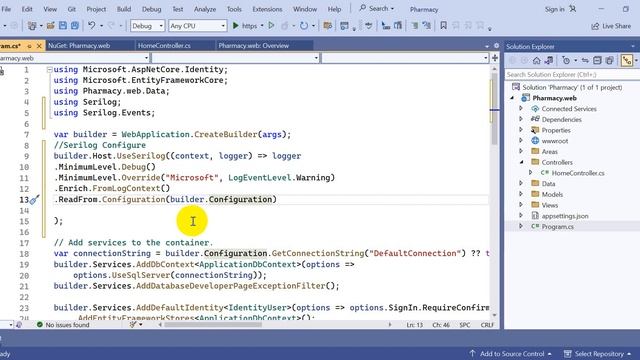Viewport: 640px width, 360px height.
Task: Click the CRLF line ending indicator
Action: [x=487, y=325]
